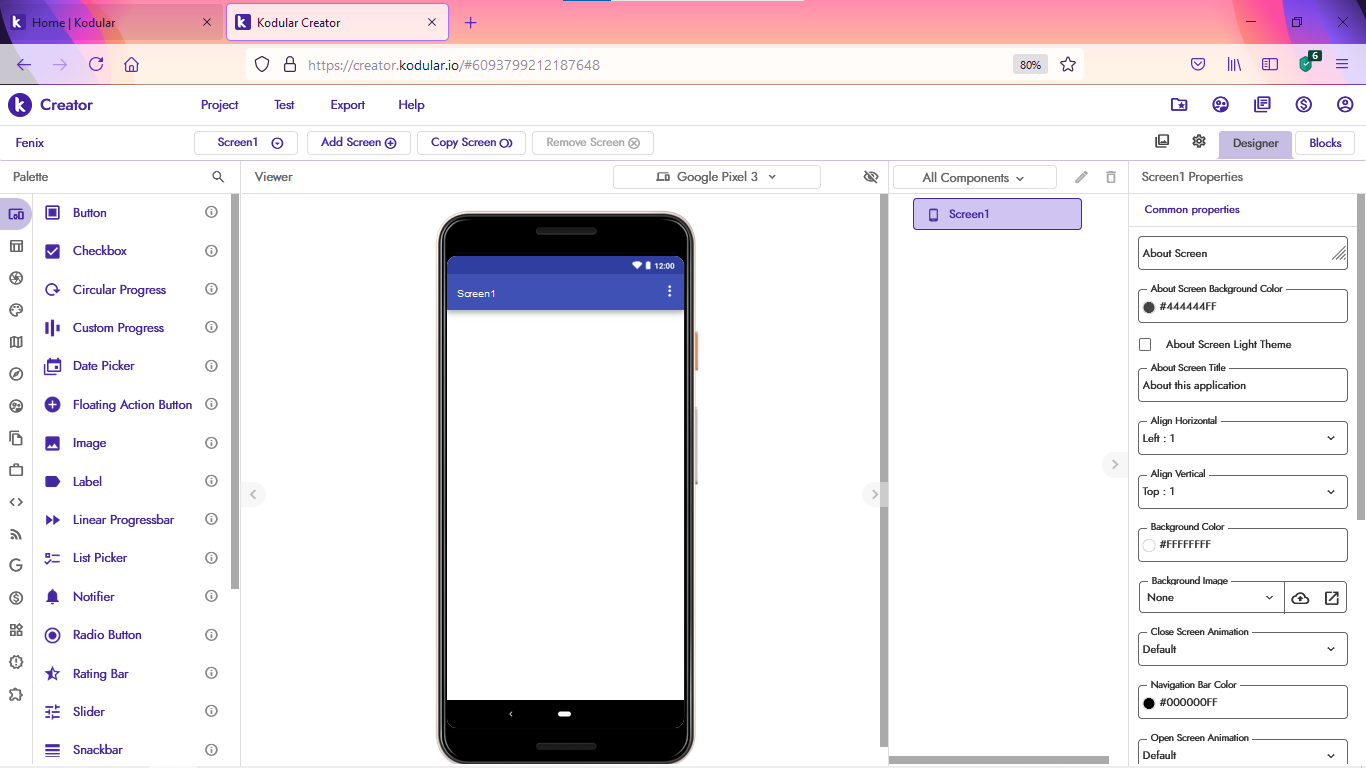Click the account profile icon in header
The width and height of the screenshot is (1366, 768).
pyautogui.click(x=1345, y=105)
